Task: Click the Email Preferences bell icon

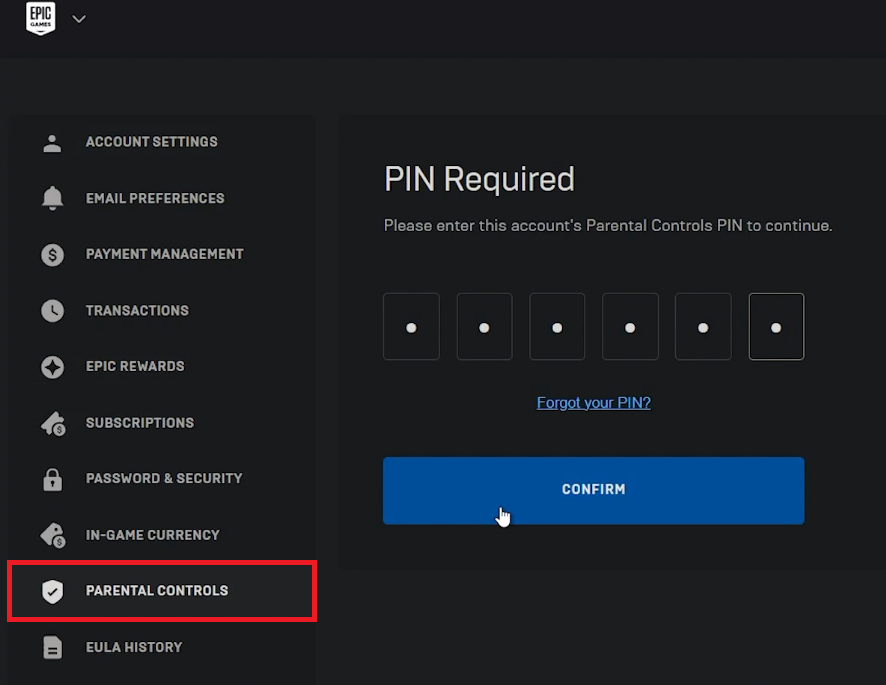Action: (x=52, y=198)
